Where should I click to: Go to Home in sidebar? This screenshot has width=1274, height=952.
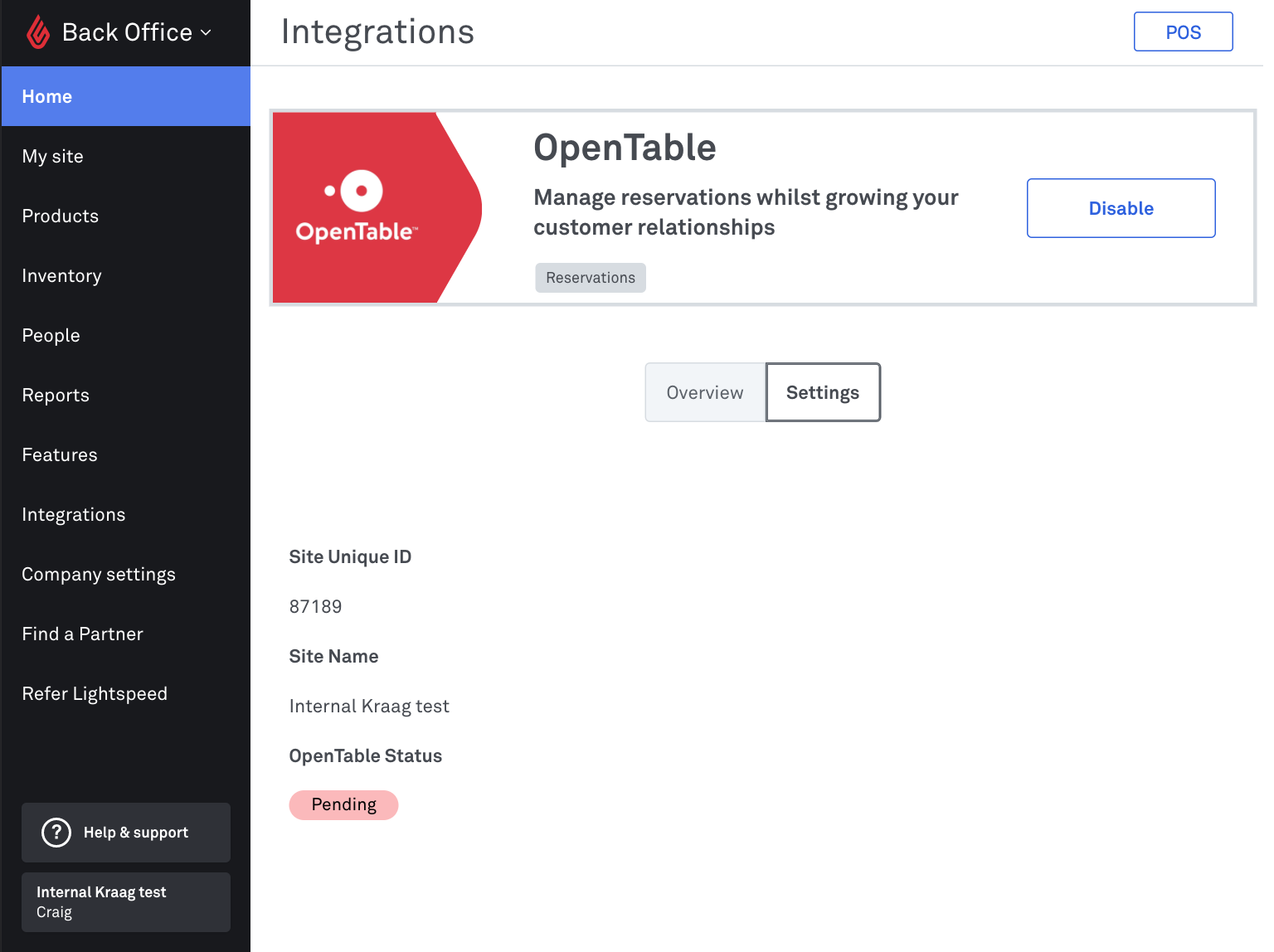(47, 96)
